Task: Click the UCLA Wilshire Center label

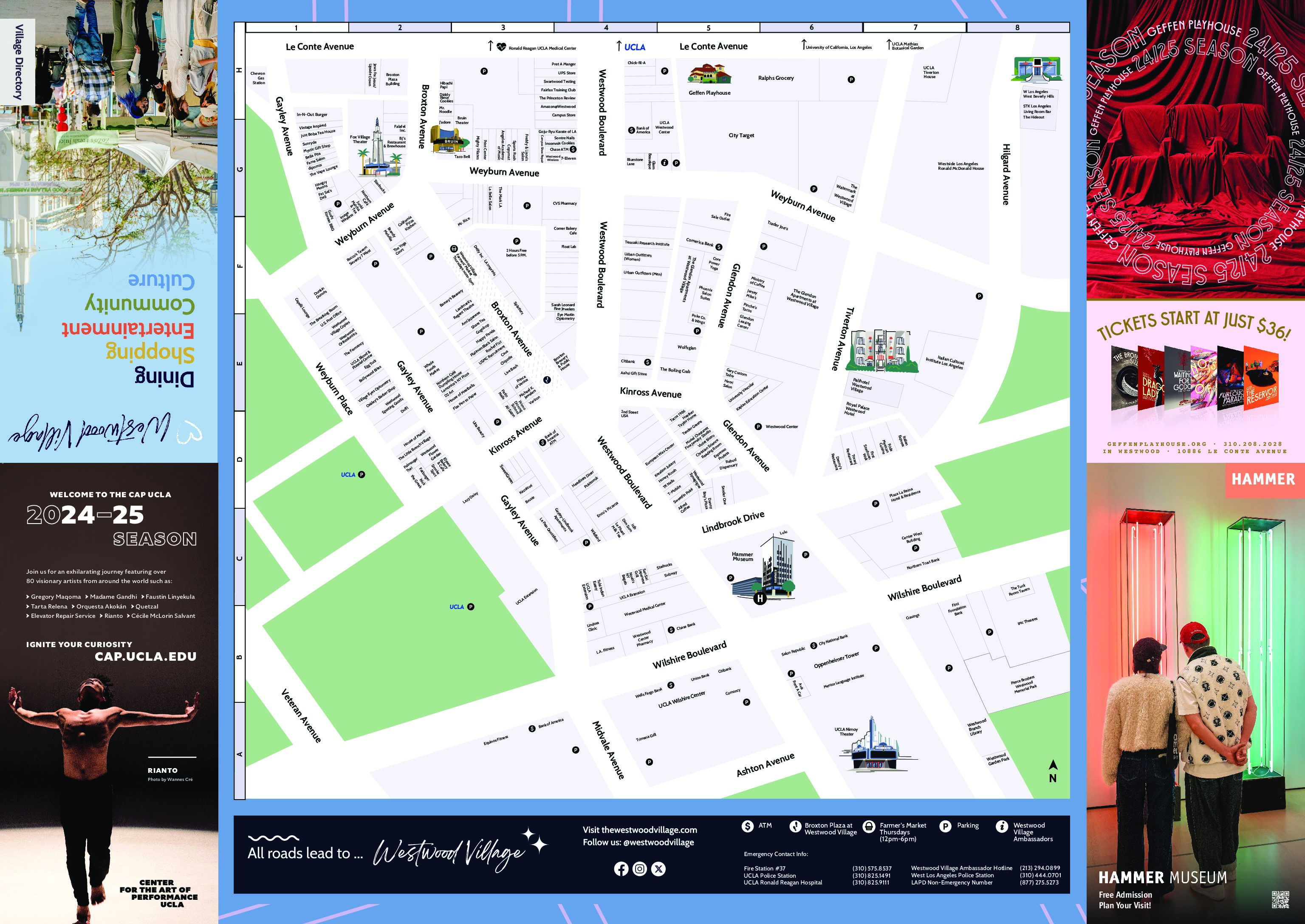Action: click(x=681, y=699)
